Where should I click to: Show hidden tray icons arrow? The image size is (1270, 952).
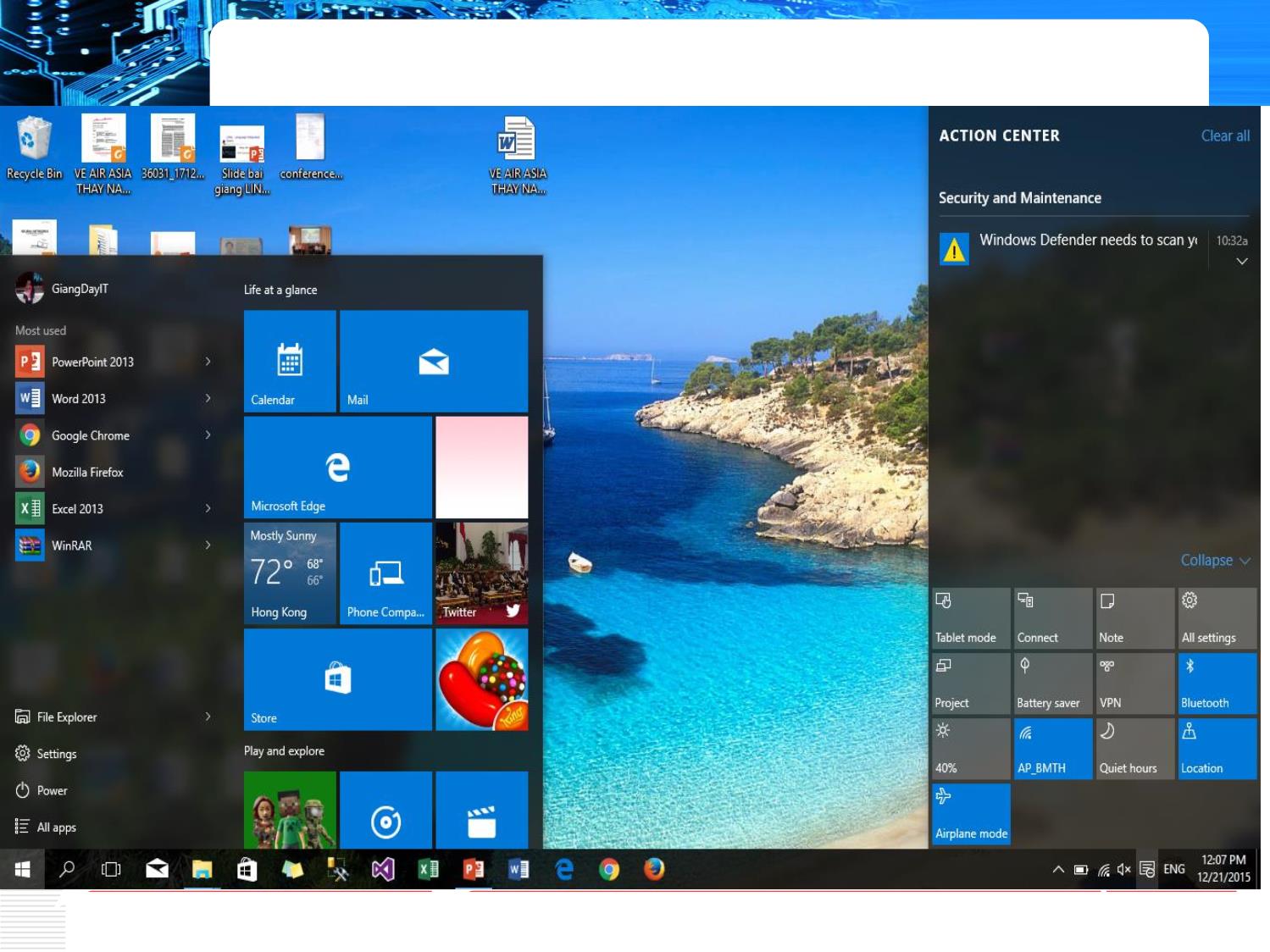(x=1058, y=869)
